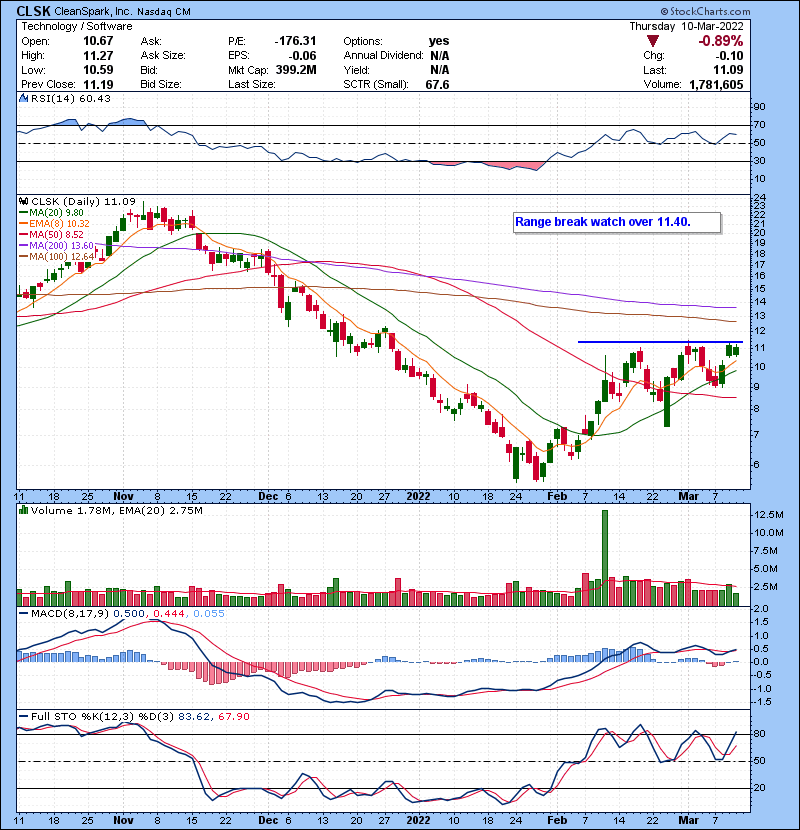This screenshot has width=800, height=830.
Task: Click the Nasdaq CM exchange label
Action: click(164, 12)
